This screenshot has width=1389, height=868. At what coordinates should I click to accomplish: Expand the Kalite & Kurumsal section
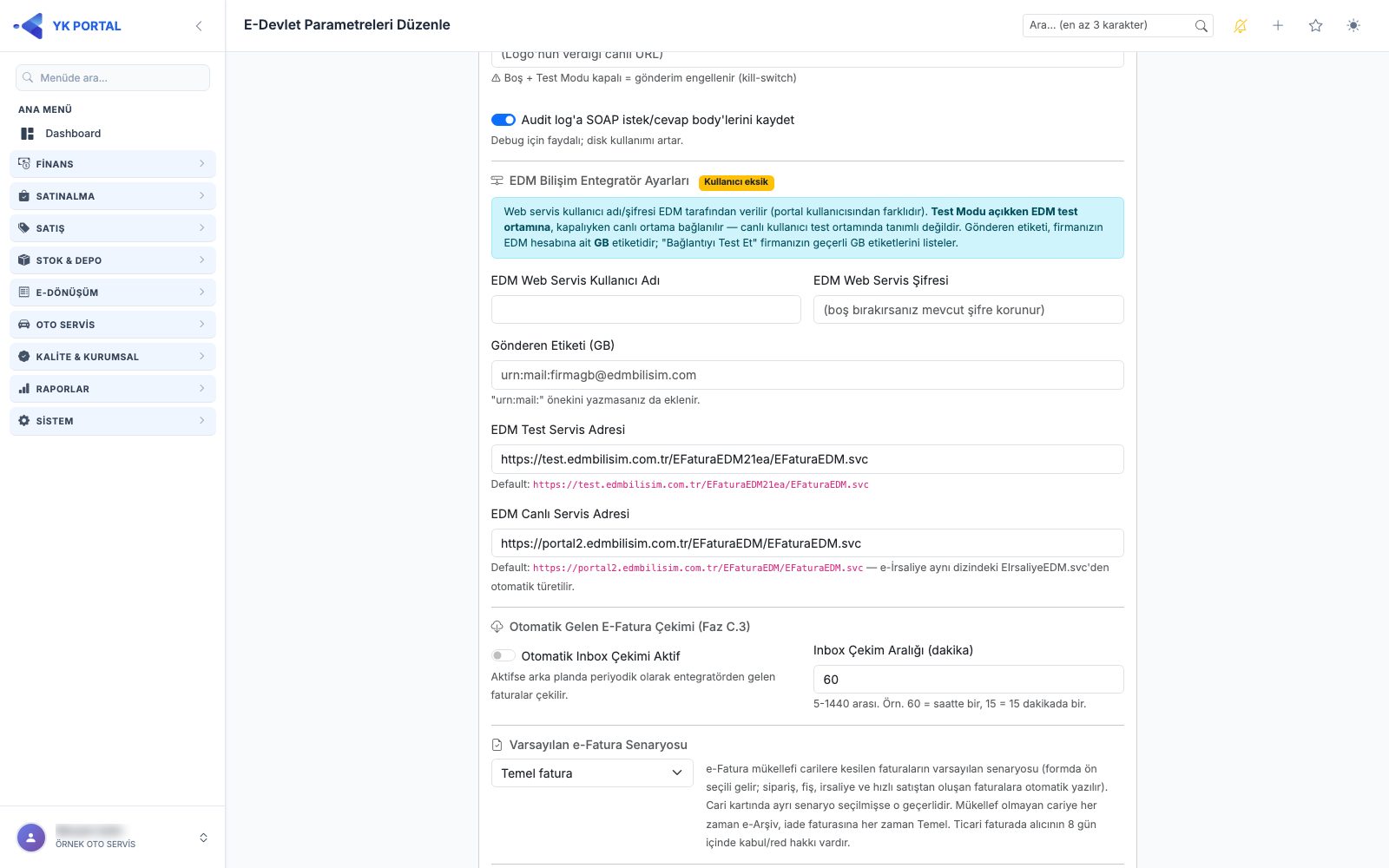point(113,356)
